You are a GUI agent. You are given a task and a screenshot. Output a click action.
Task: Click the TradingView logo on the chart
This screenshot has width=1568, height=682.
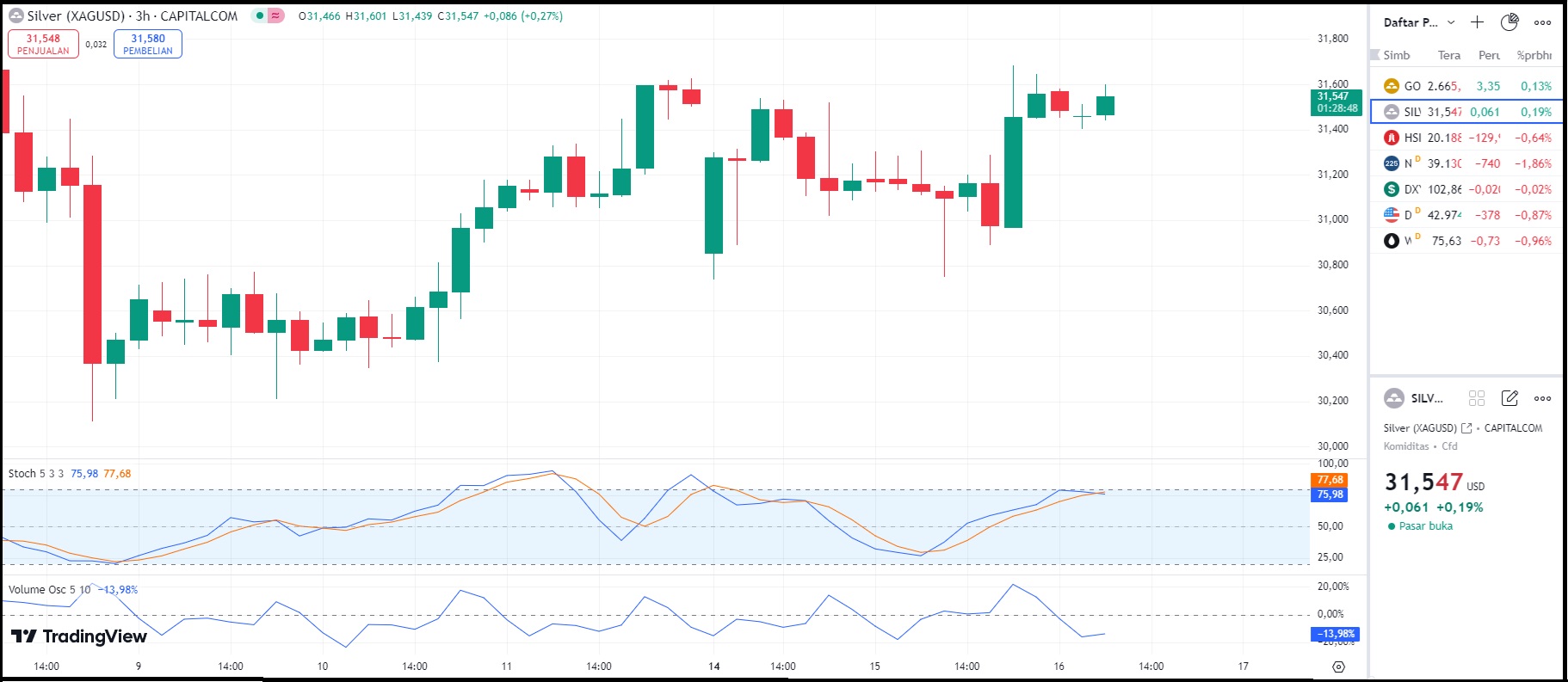coord(79,636)
